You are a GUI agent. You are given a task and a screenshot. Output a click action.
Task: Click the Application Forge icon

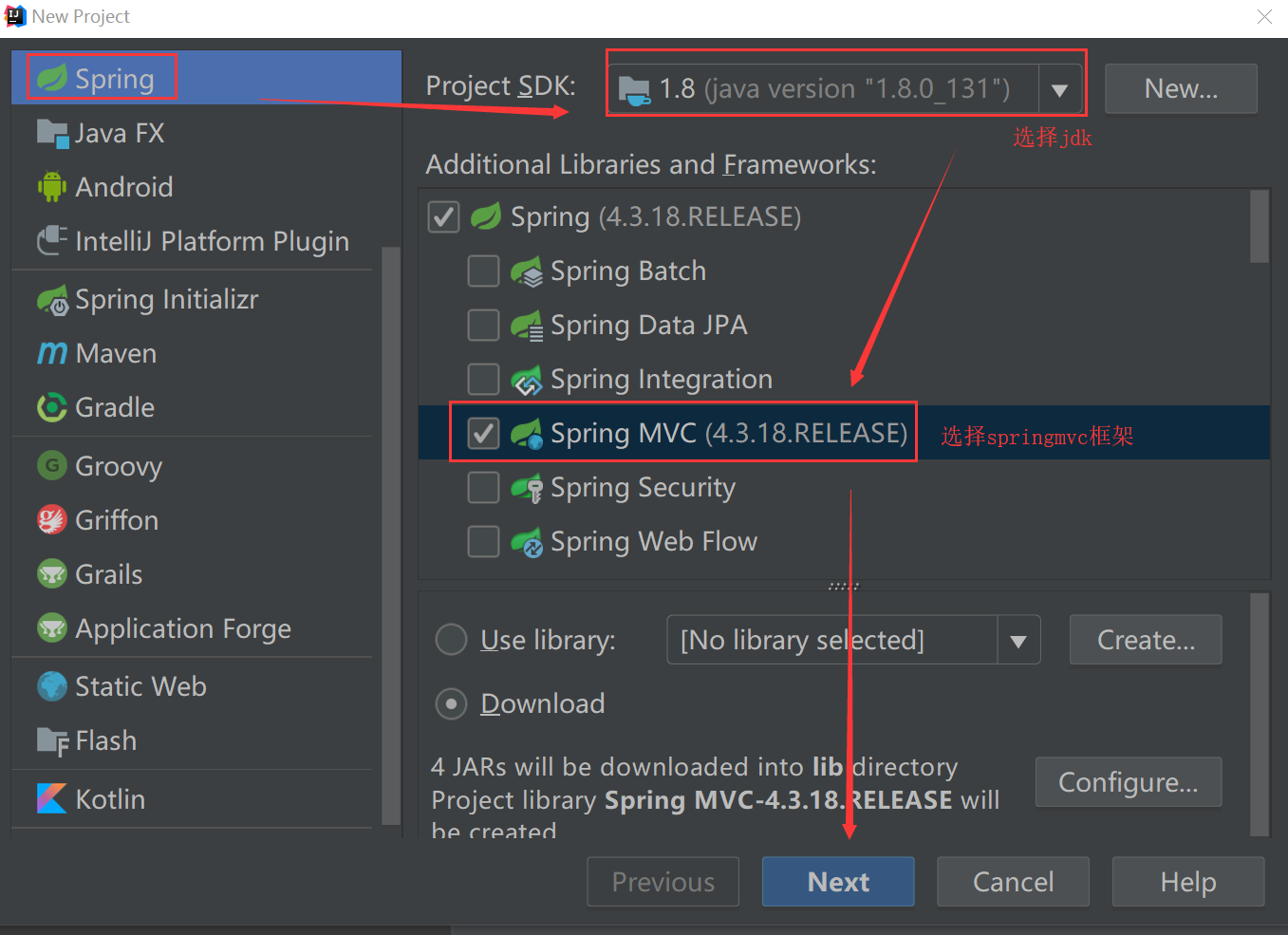tap(52, 628)
